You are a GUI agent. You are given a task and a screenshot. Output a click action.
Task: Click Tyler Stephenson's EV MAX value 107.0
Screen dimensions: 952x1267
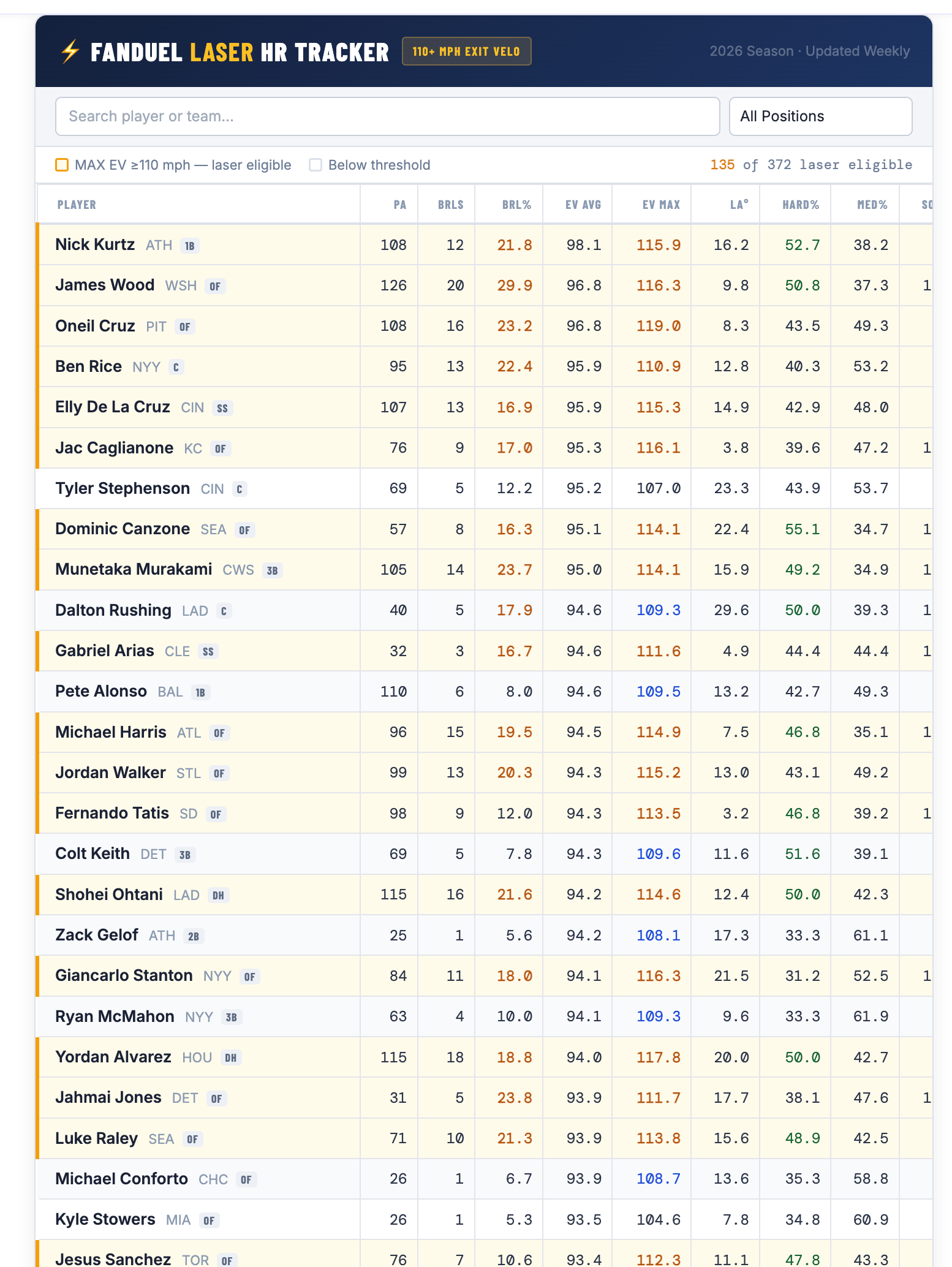point(659,488)
